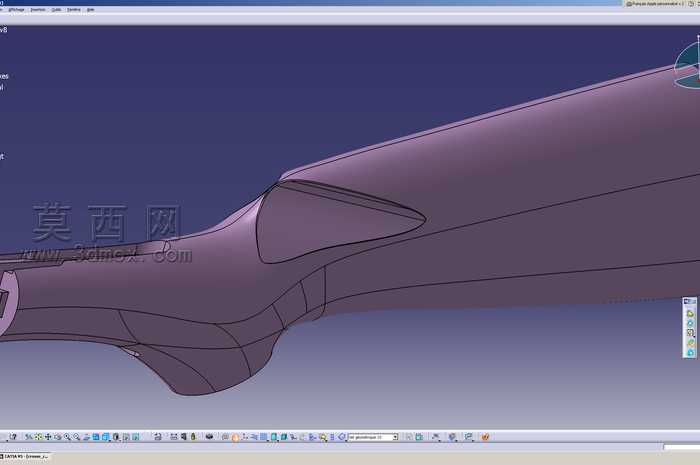Click the top icon in the right floating toolbar
Viewport: 700px width, 465px height.
[x=690, y=314]
